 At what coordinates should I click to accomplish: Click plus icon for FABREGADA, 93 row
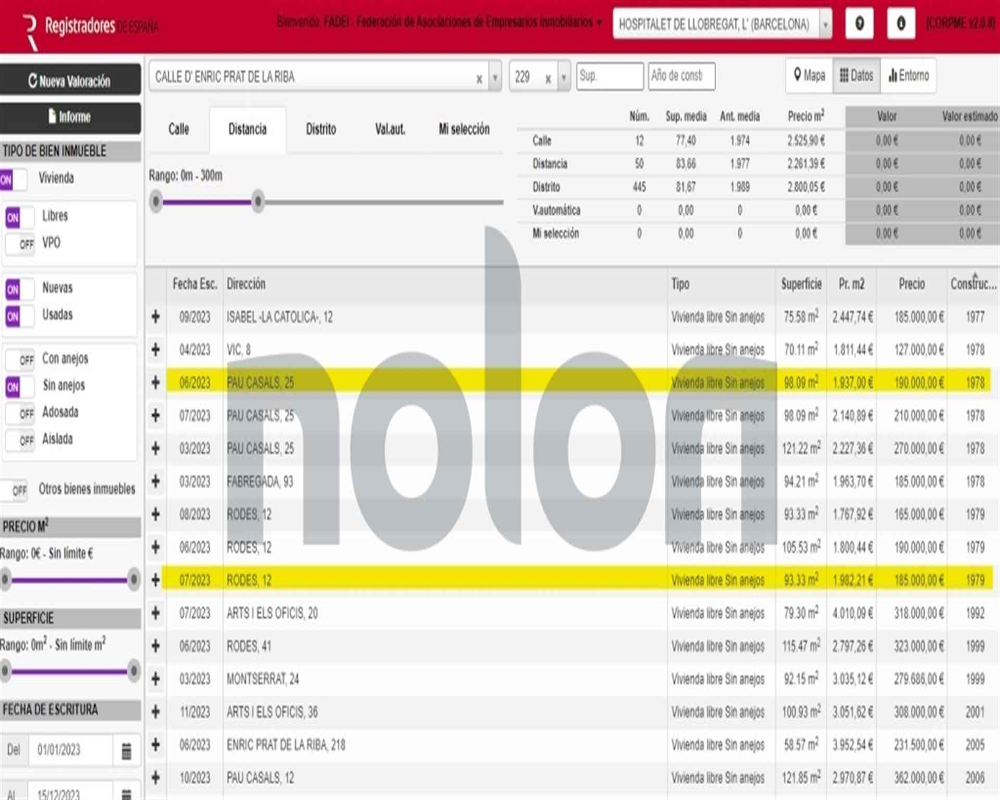(156, 481)
